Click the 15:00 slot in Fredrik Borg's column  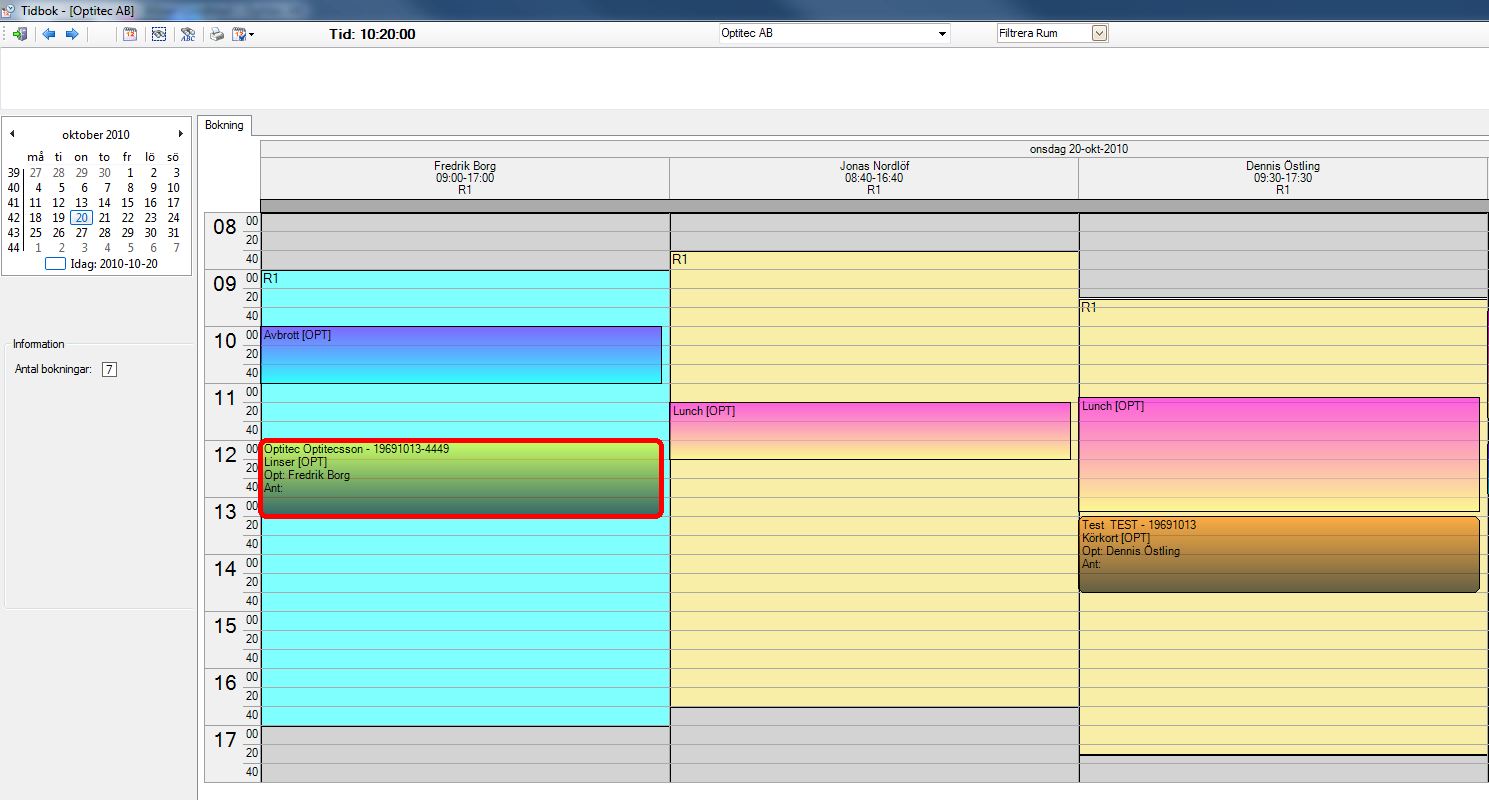tap(465, 622)
